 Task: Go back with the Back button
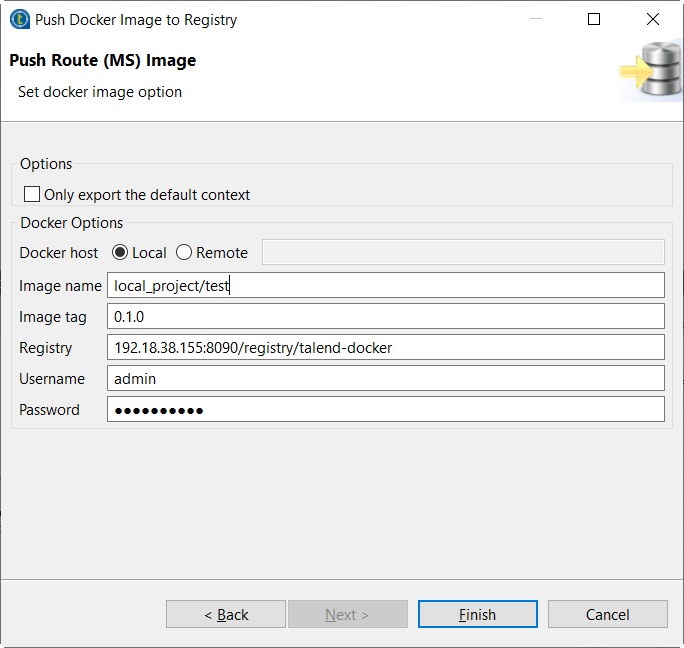[x=226, y=614]
